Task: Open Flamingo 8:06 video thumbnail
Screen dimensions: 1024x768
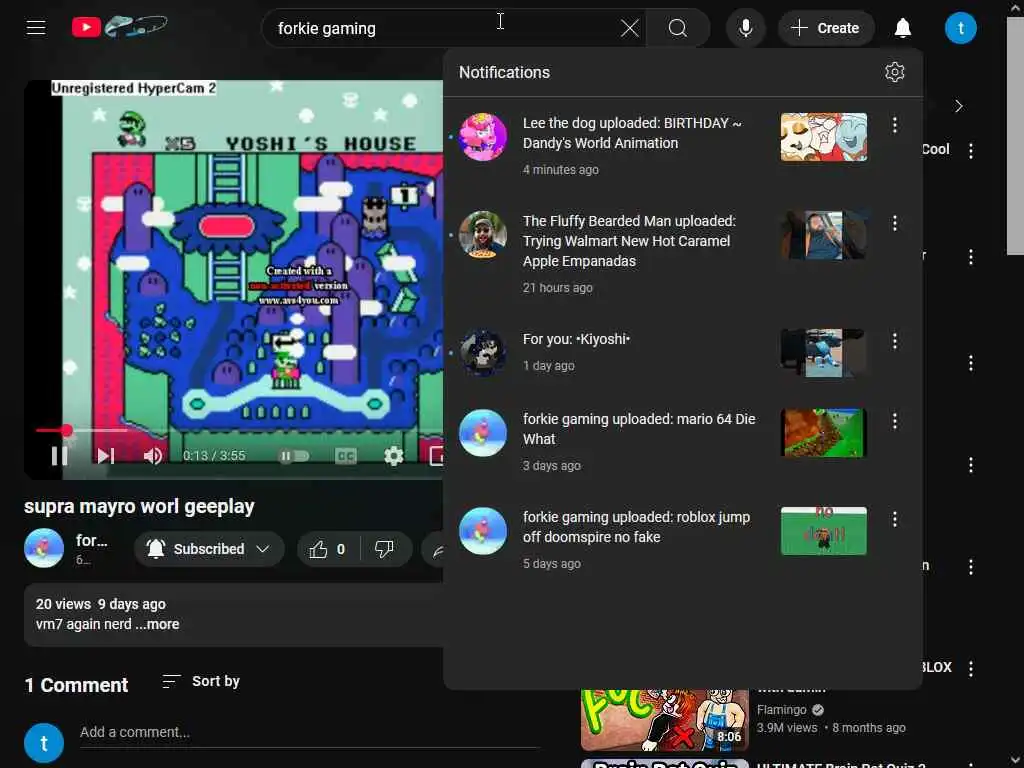Action: pos(665,719)
